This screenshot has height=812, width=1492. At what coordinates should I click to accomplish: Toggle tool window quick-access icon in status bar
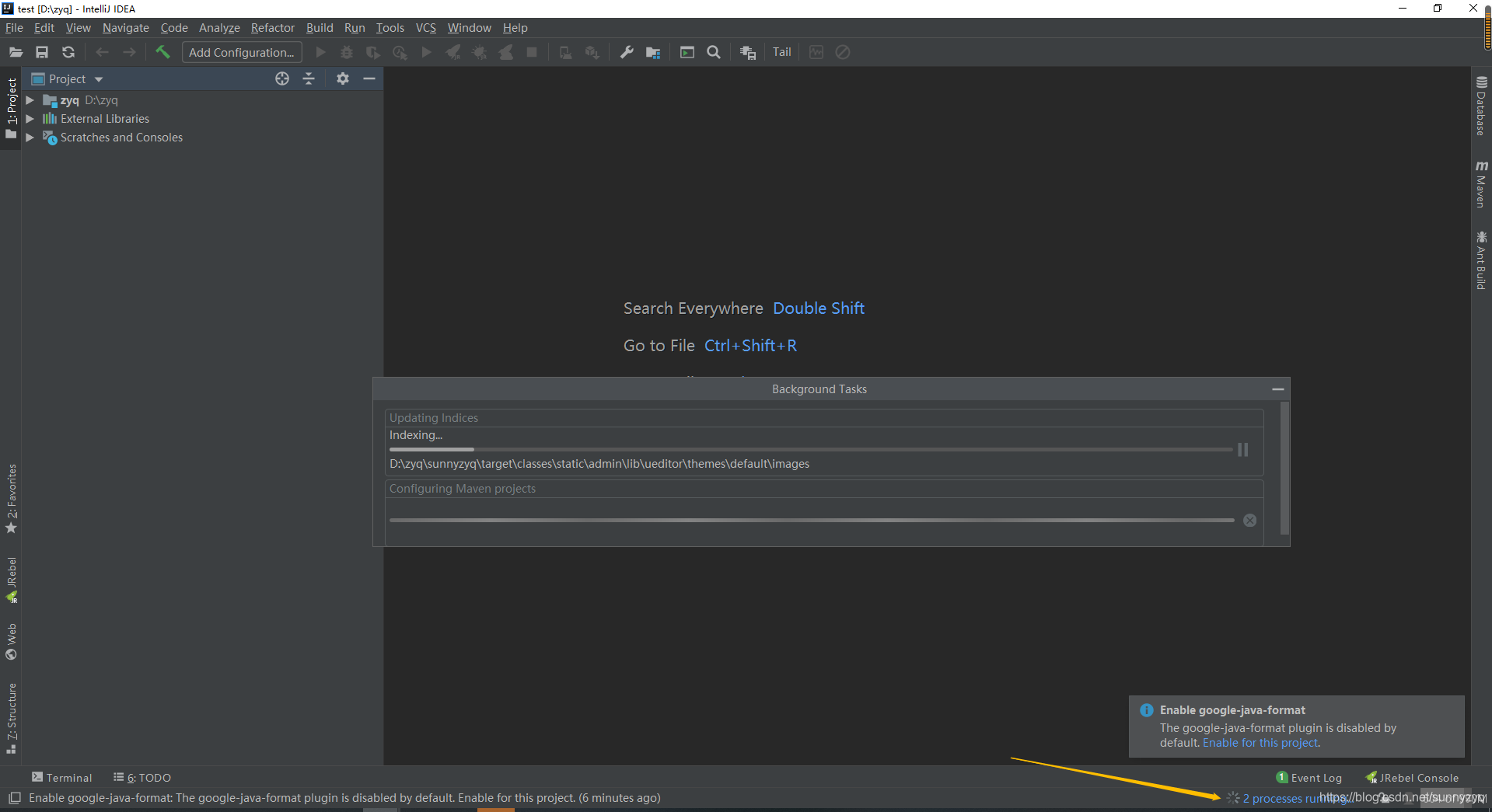click(x=14, y=798)
